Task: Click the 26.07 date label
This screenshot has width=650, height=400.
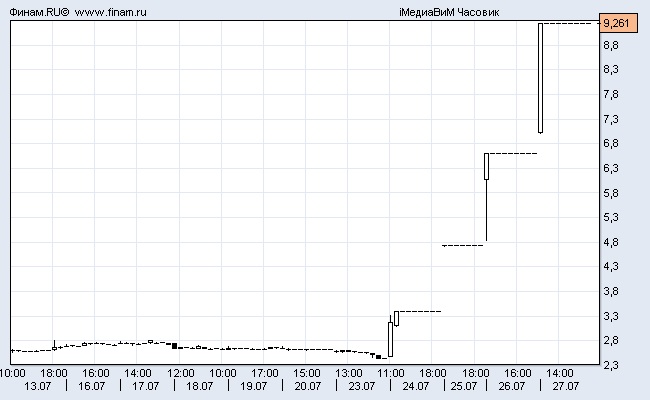Action: [x=512, y=386]
